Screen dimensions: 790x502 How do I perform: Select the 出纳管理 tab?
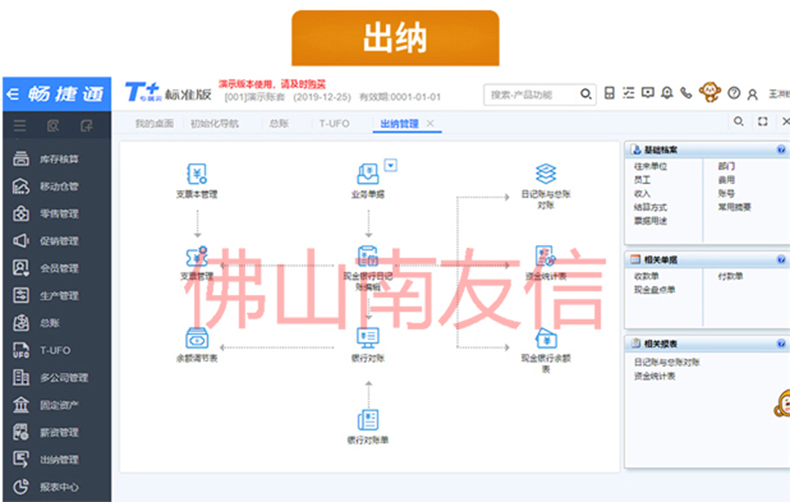tap(400, 123)
